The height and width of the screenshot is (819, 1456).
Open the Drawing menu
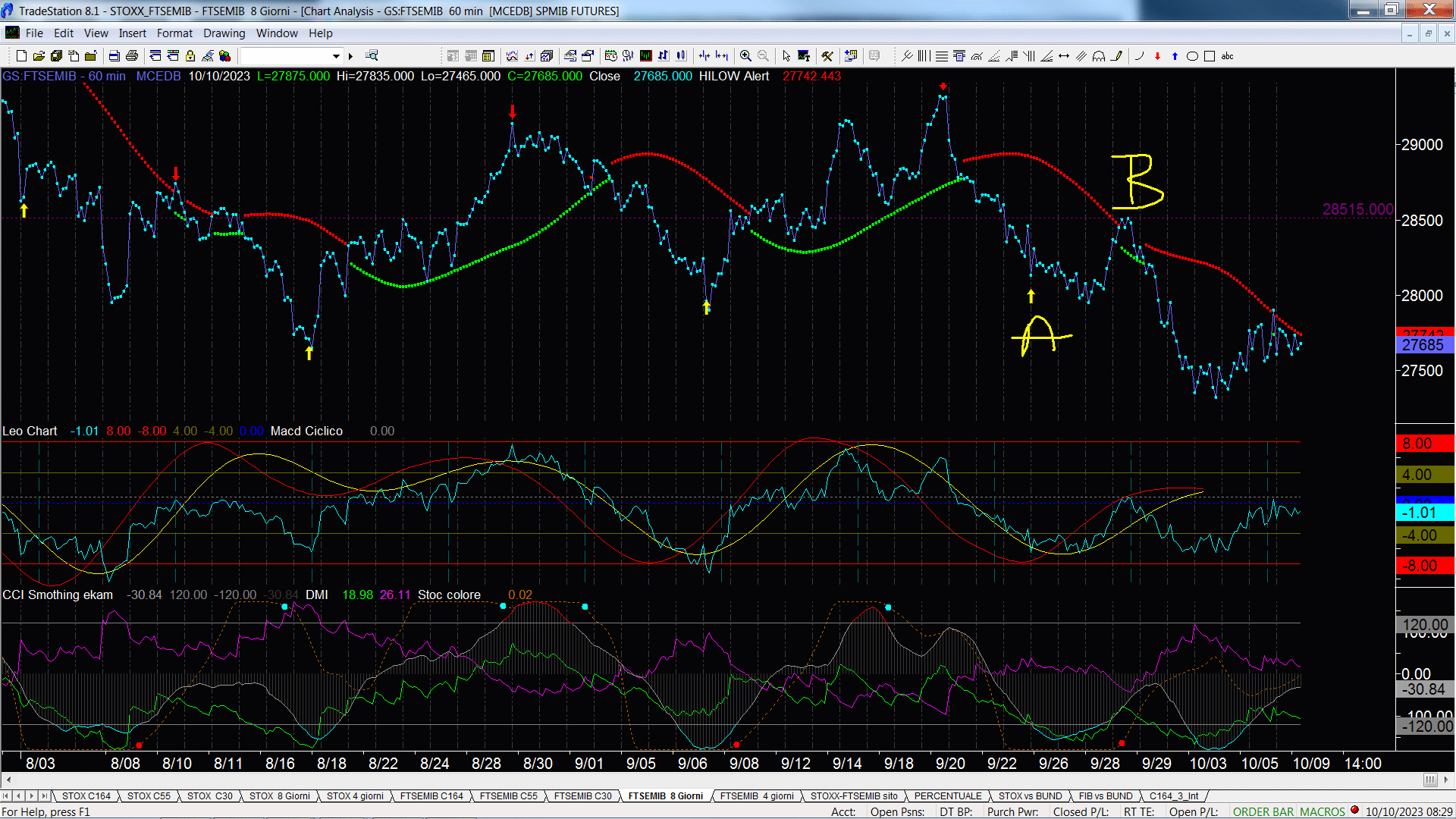pyautogui.click(x=224, y=33)
